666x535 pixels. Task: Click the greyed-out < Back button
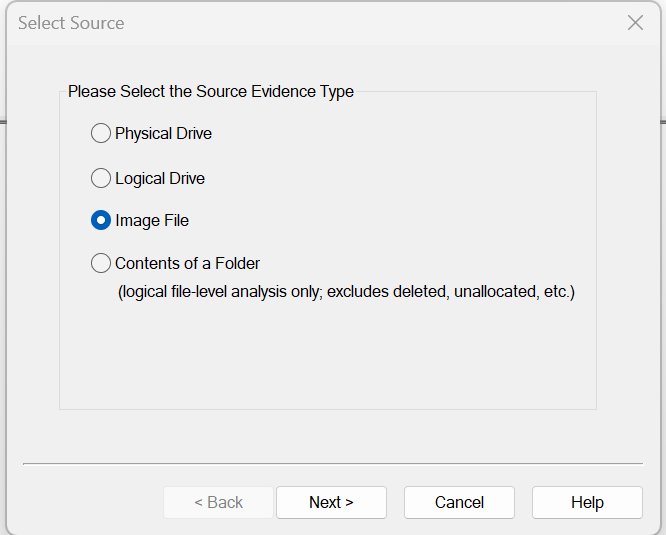tap(218, 502)
